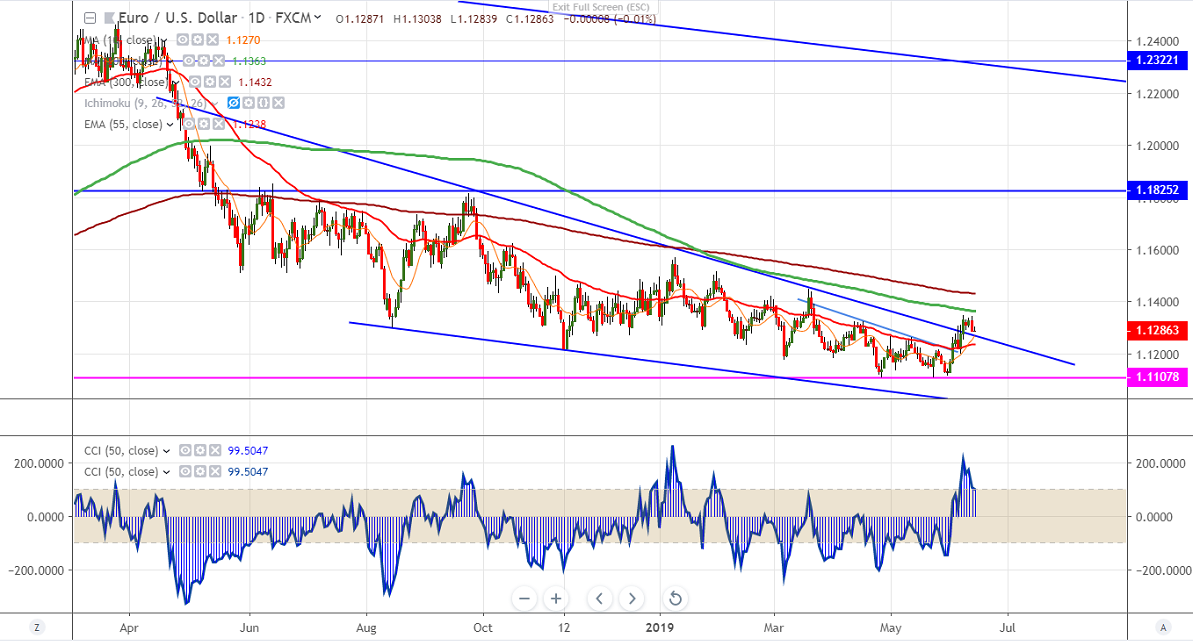The height and width of the screenshot is (644, 1193).
Task: Expand the Ichimoku (9, 26, 52, 26) dropdown arrow
Action: [216, 104]
